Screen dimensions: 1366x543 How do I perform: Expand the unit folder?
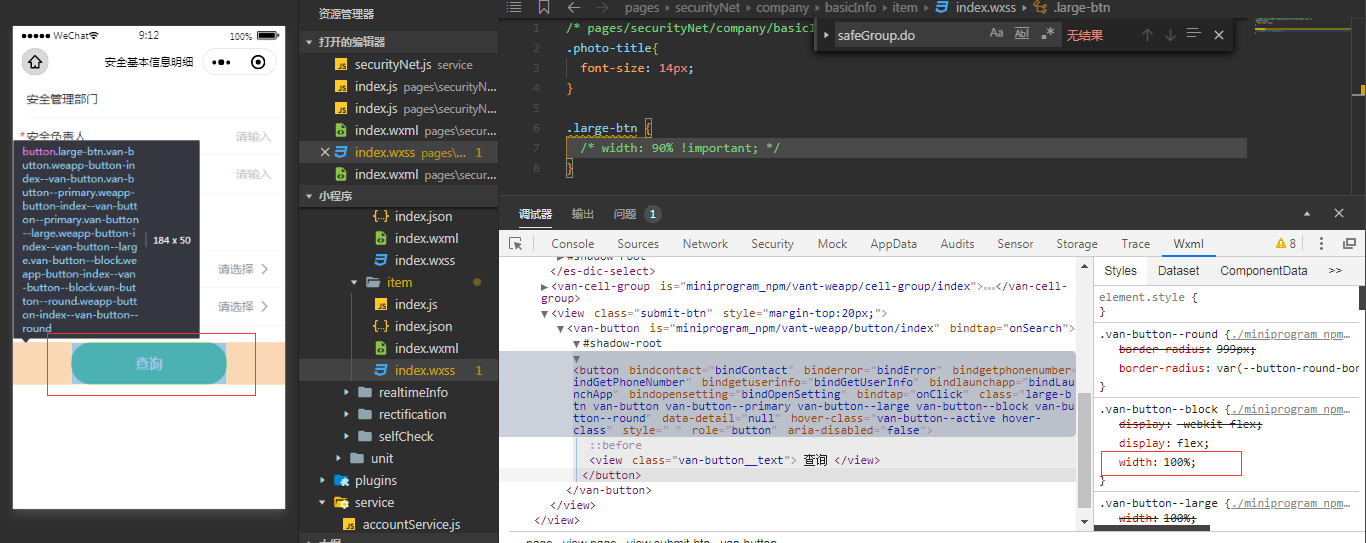pos(399,458)
